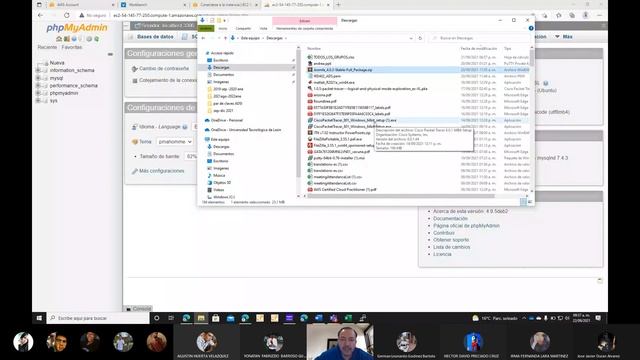The width and height of the screenshot is (640, 360).
Task: Expand the information_schema database node
Action: pos(38,70)
